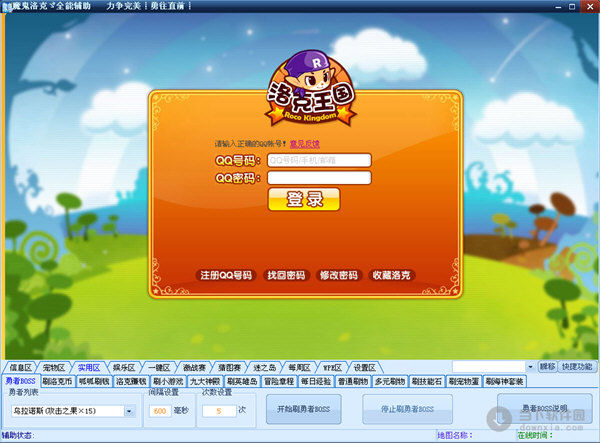This screenshot has width=600, height=443.
Task: Focus the QQ号码 input field
Action: (319, 160)
